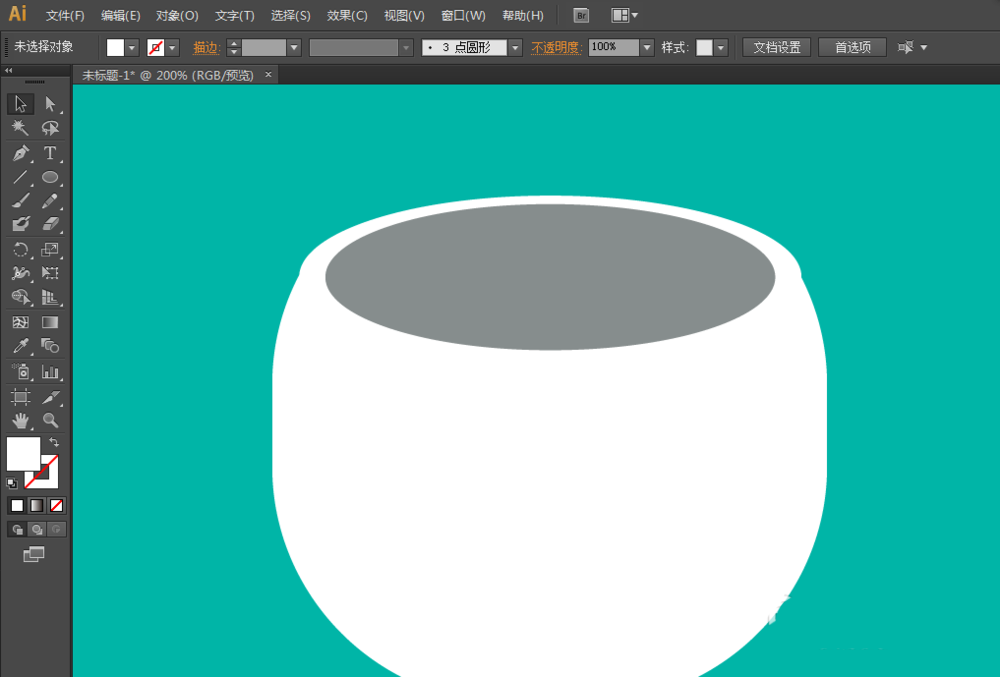Select the Pen tool

[x=20, y=153]
